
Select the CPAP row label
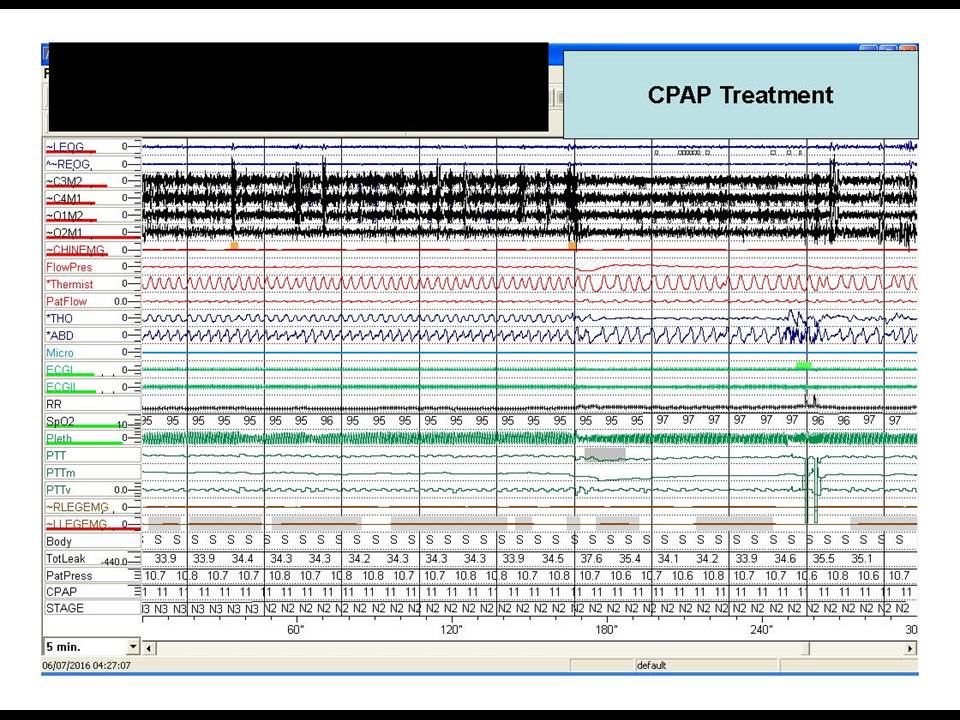pyautogui.click(x=61, y=591)
